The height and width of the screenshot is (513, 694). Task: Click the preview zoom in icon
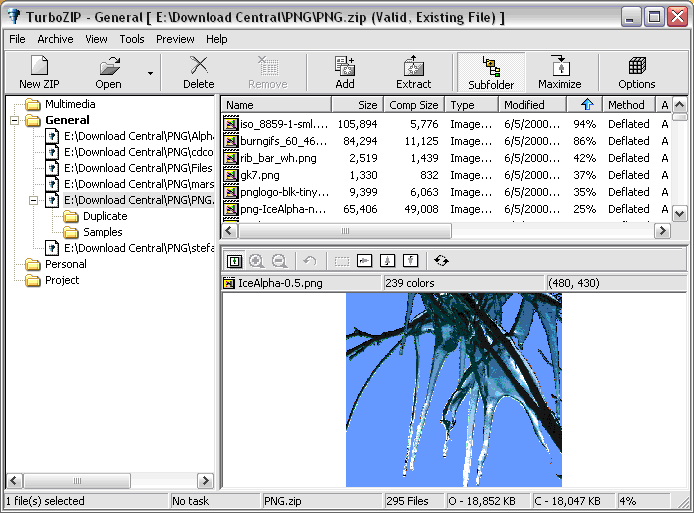pyautogui.click(x=257, y=261)
